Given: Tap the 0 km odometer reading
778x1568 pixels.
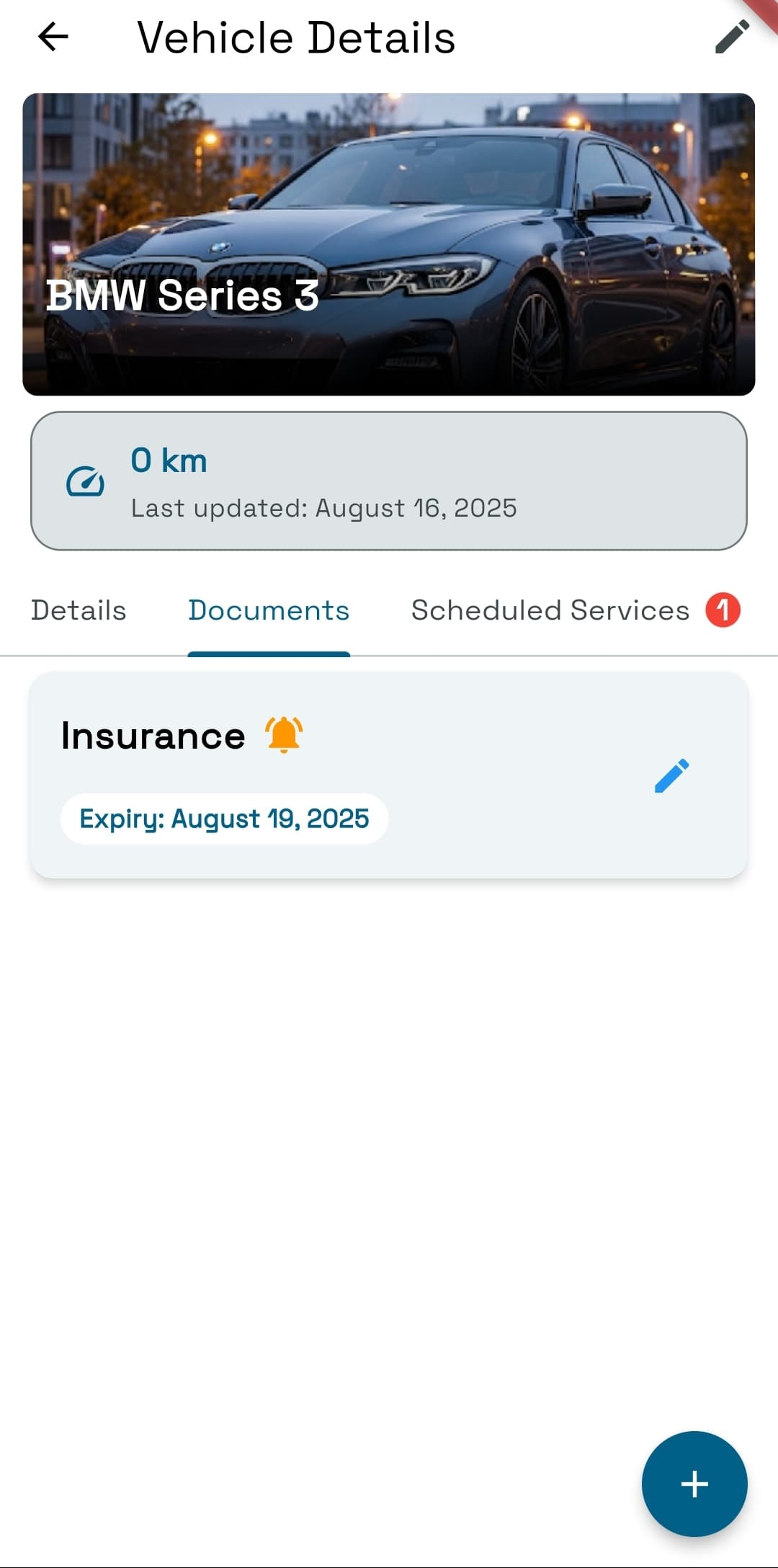Looking at the screenshot, I should 169,460.
